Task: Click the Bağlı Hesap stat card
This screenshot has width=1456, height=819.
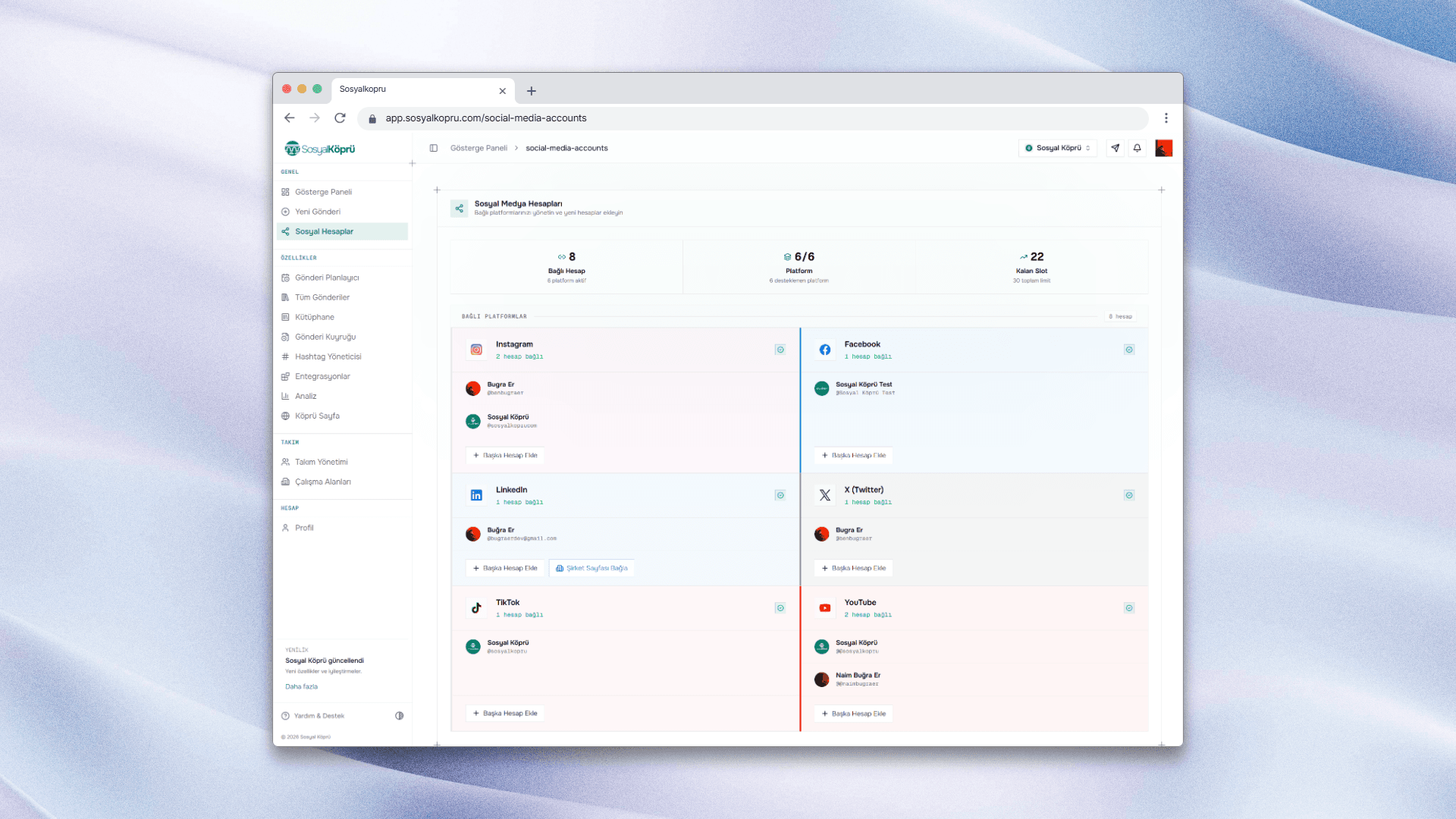Action: pos(566,268)
